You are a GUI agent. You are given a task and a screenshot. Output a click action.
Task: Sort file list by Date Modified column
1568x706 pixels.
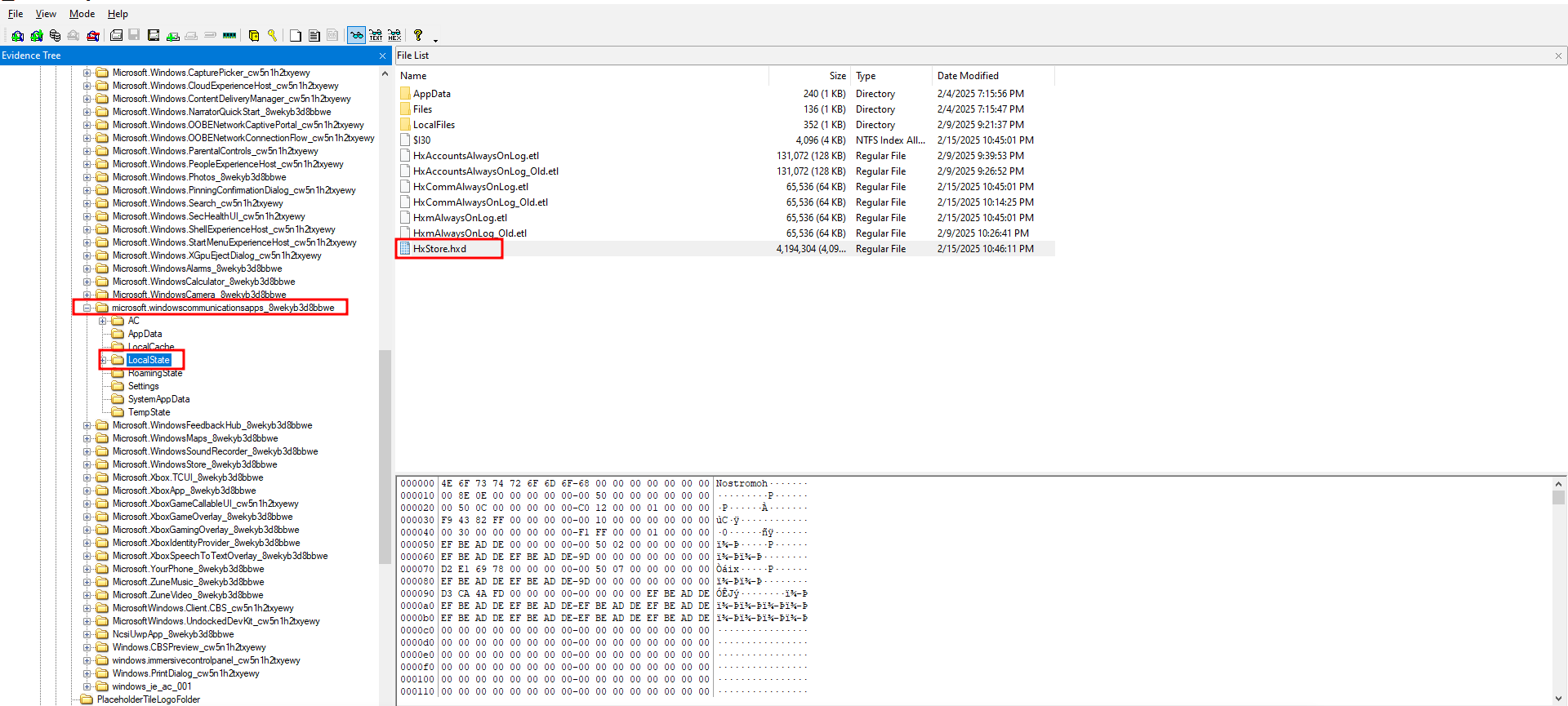tap(968, 76)
